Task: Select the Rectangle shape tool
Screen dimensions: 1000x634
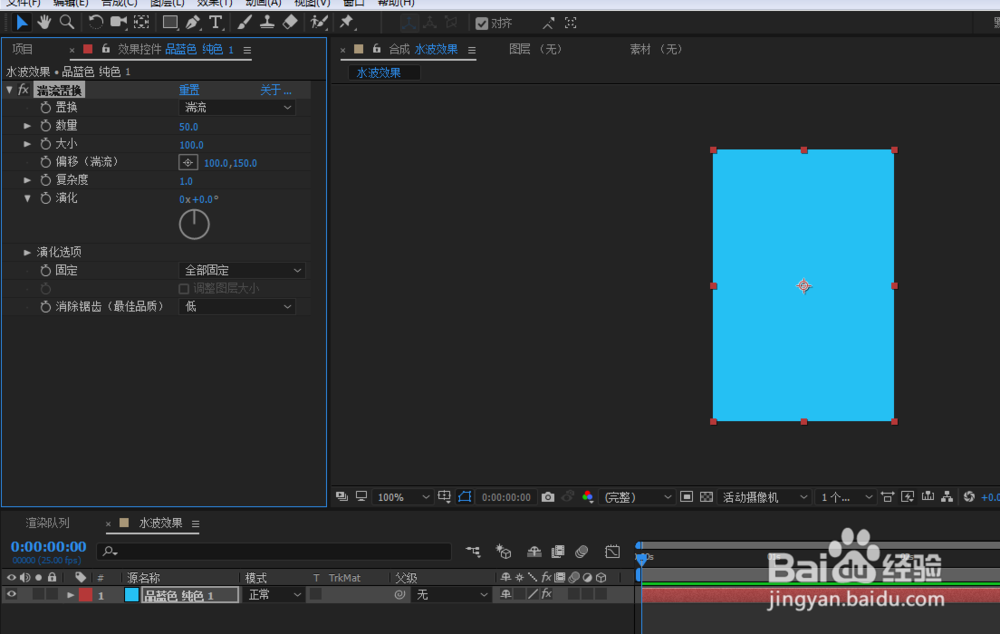Action: pos(170,22)
